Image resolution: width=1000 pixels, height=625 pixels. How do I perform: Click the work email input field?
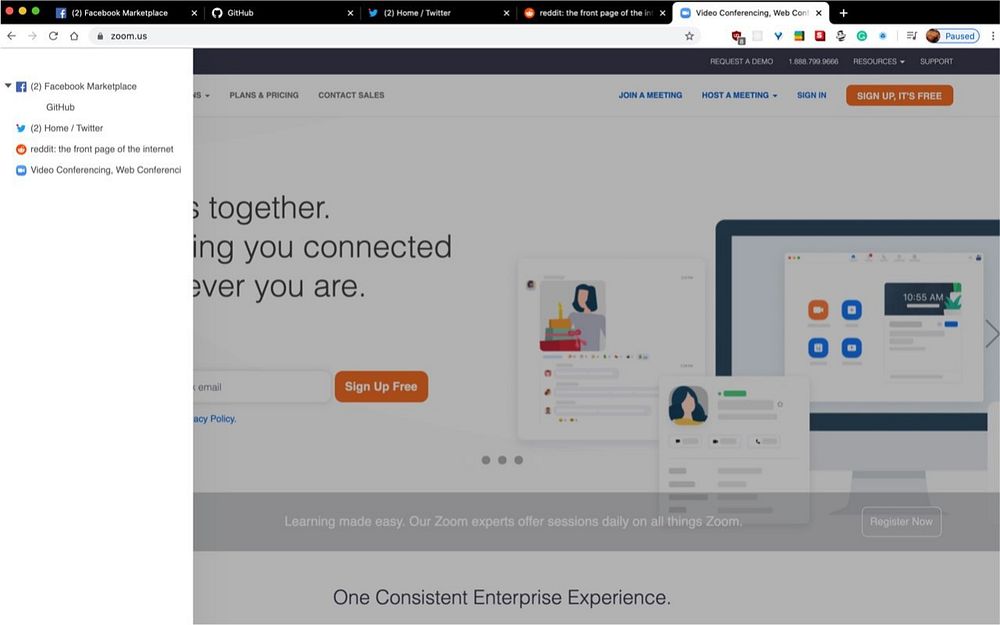261,387
